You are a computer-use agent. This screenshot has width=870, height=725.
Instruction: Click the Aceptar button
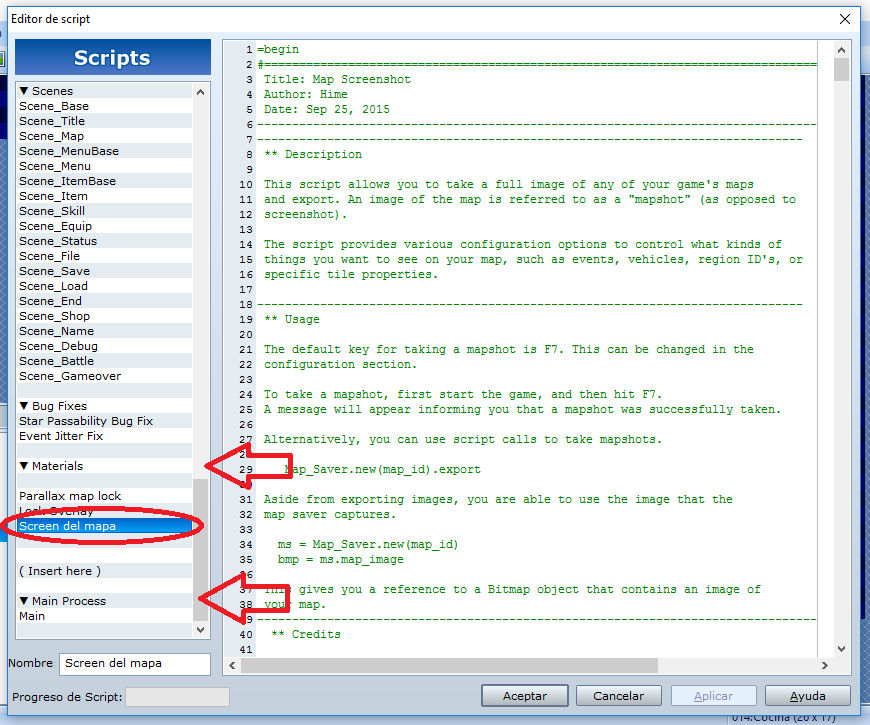point(524,696)
